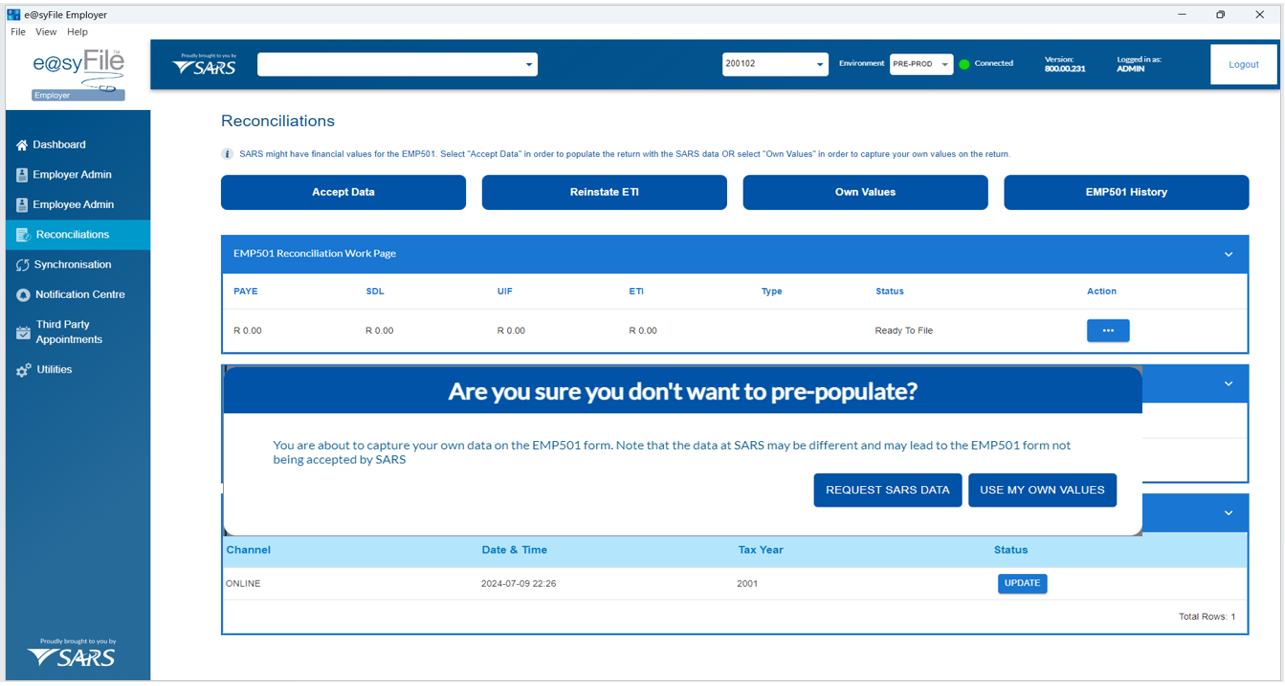Open the Help menu

[x=78, y=32]
